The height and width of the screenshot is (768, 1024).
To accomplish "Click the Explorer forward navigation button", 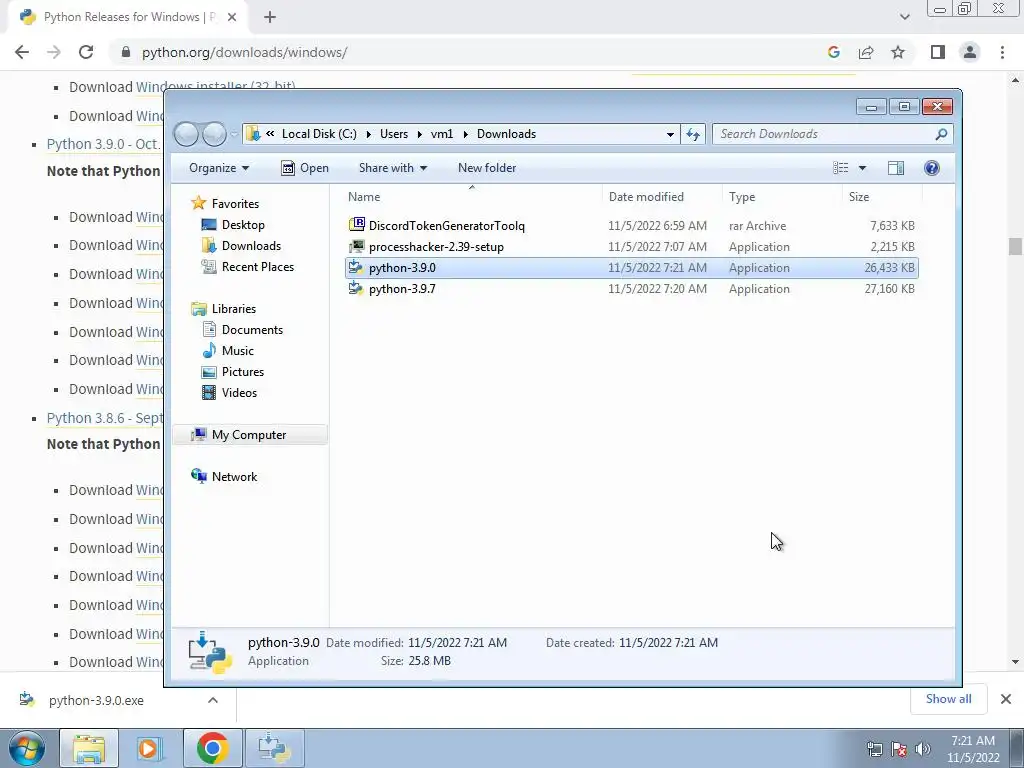I will tap(214, 134).
